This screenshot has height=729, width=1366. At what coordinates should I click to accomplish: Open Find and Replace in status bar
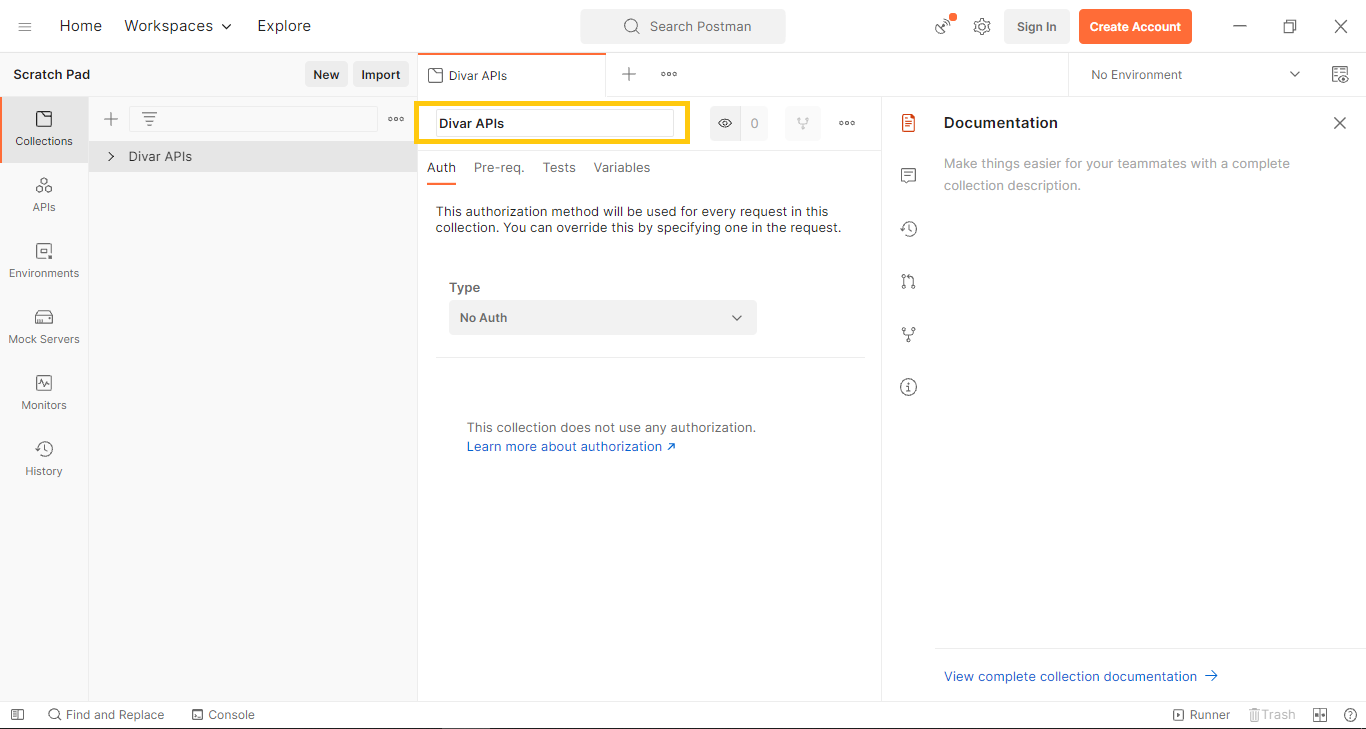click(106, 715)
